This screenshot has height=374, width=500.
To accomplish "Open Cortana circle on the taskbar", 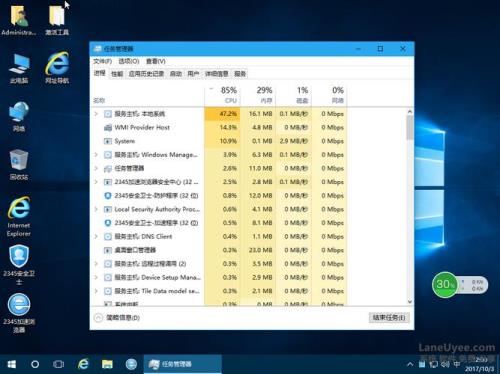I will click(35, 364).
